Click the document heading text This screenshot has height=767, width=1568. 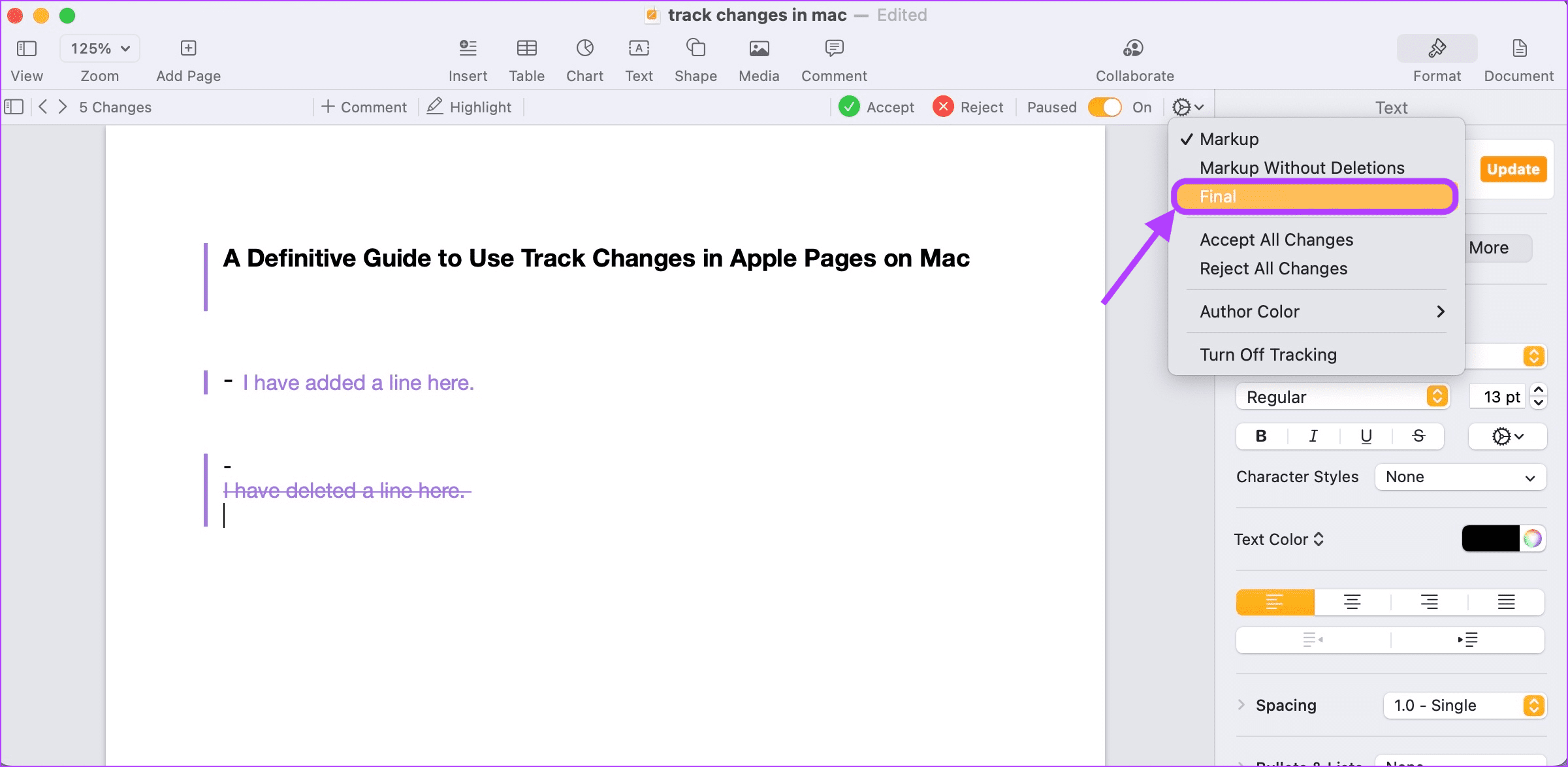point(596,258)
